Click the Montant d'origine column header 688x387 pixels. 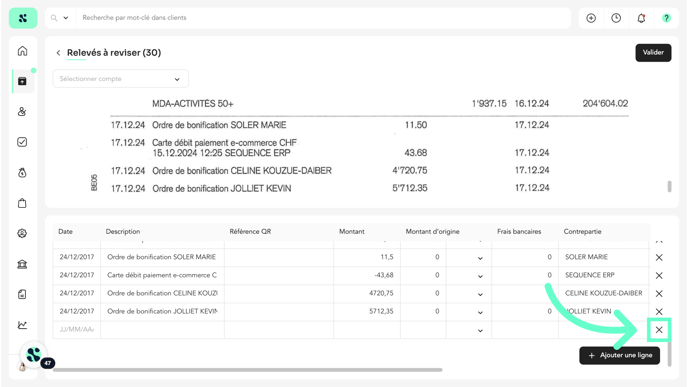pyautogui.click(x=432, y=232)
